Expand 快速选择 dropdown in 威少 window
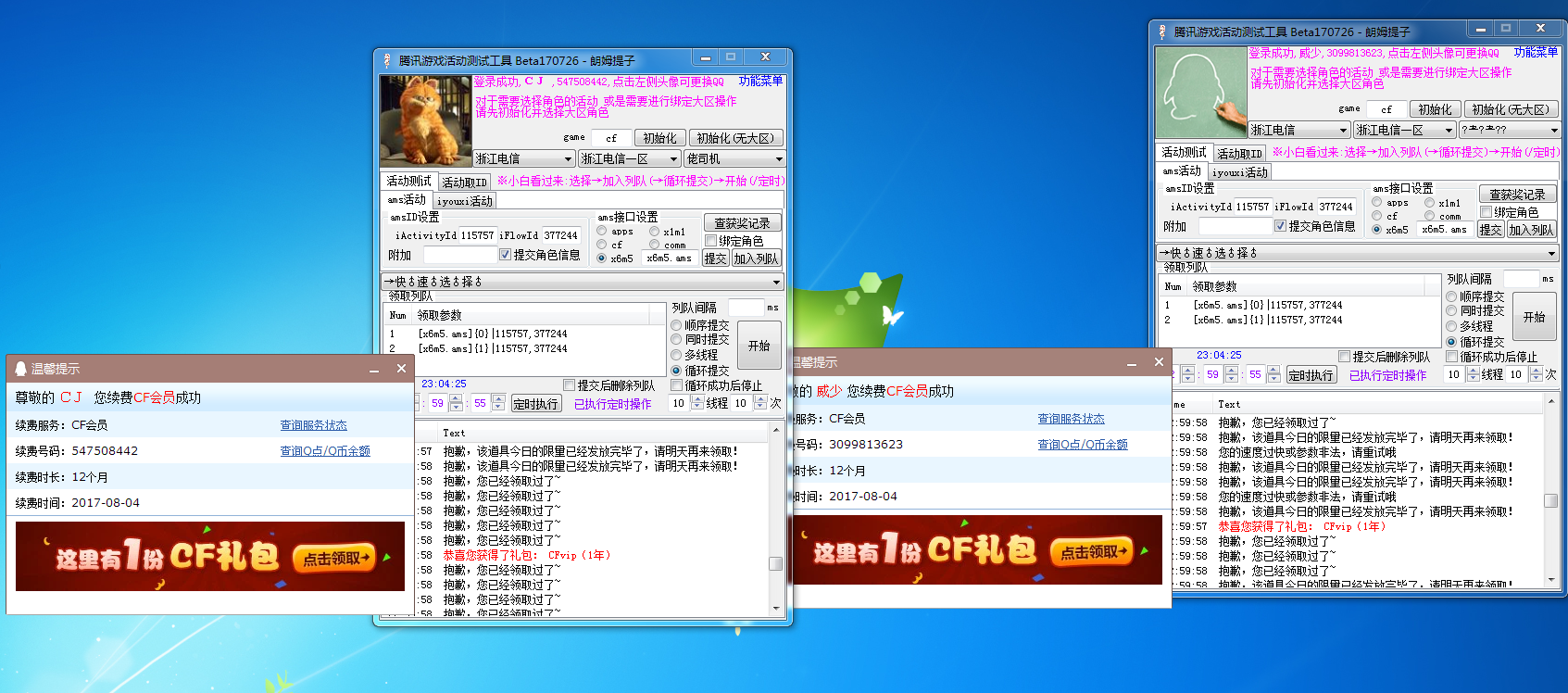 (1359, 252)
